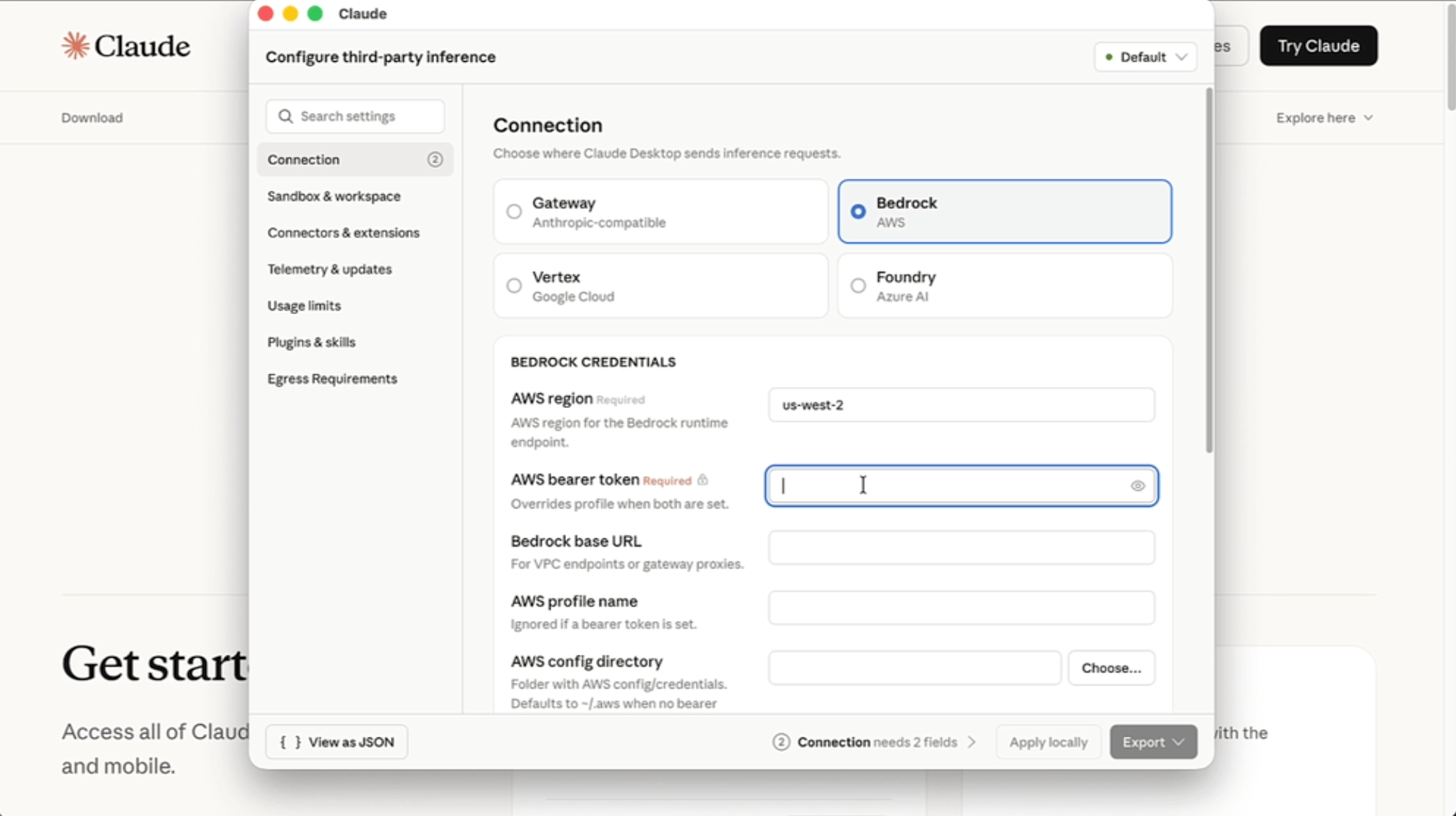Select the Vertex Google Cloud option
1456x816 pixels.
click(x=661, y=286)
